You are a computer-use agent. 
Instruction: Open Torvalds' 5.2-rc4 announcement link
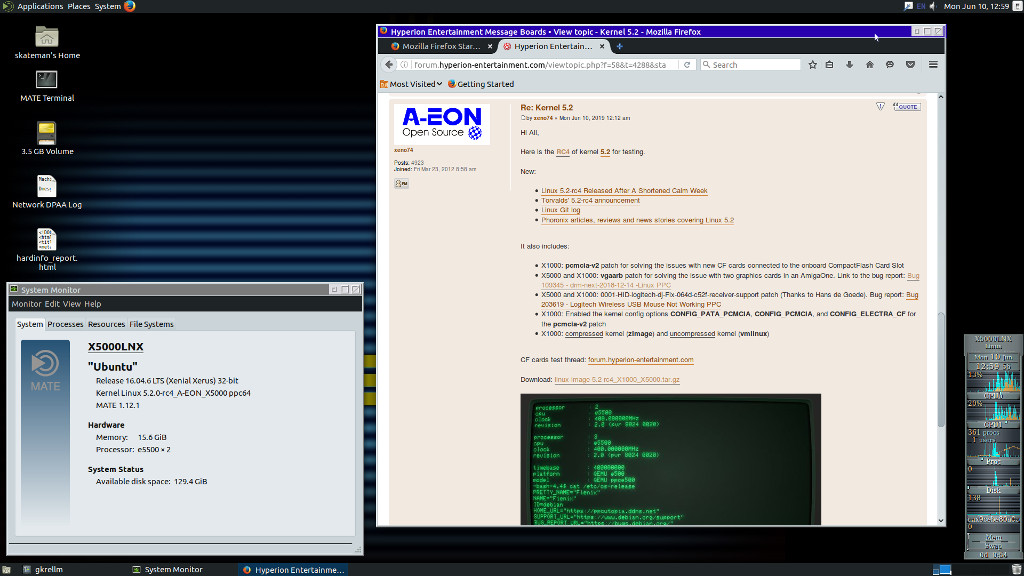tap(590, 200)
